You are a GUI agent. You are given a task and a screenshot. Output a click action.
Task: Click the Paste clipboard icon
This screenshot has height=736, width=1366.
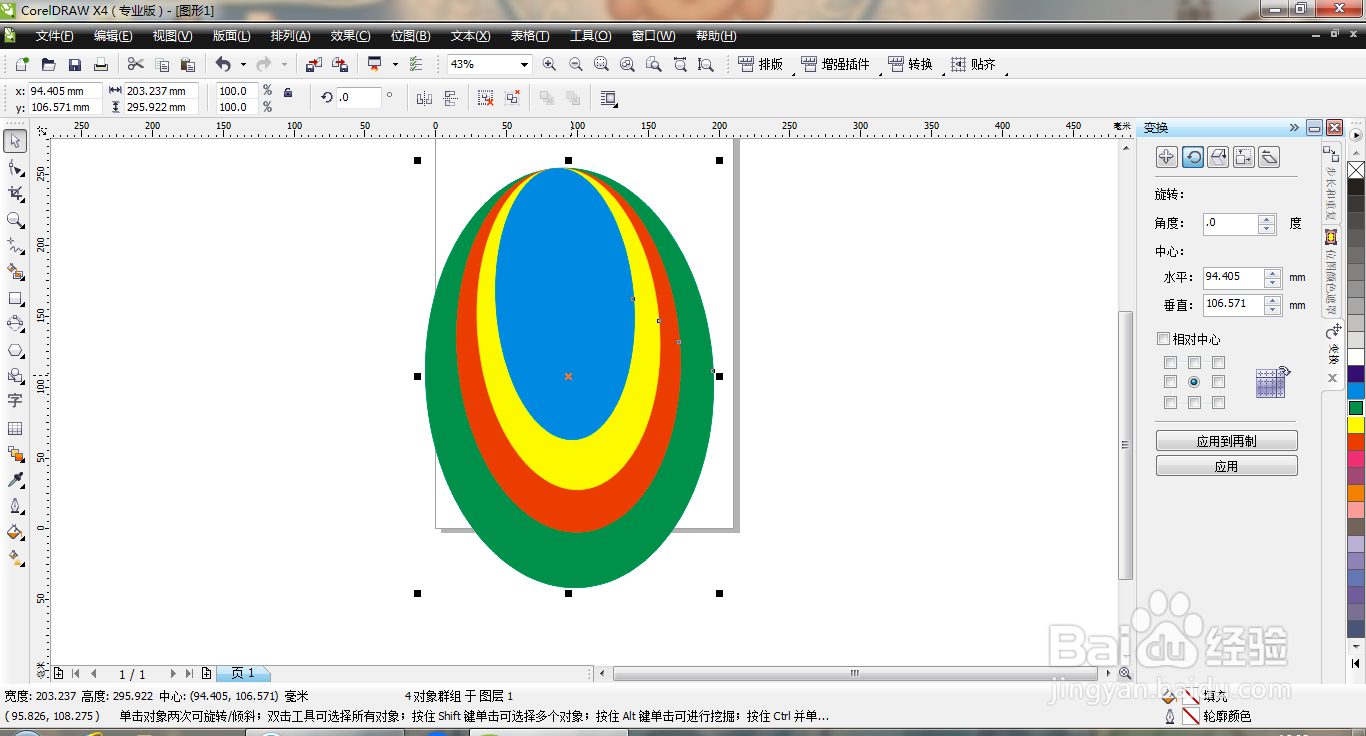tap(187, 64)
